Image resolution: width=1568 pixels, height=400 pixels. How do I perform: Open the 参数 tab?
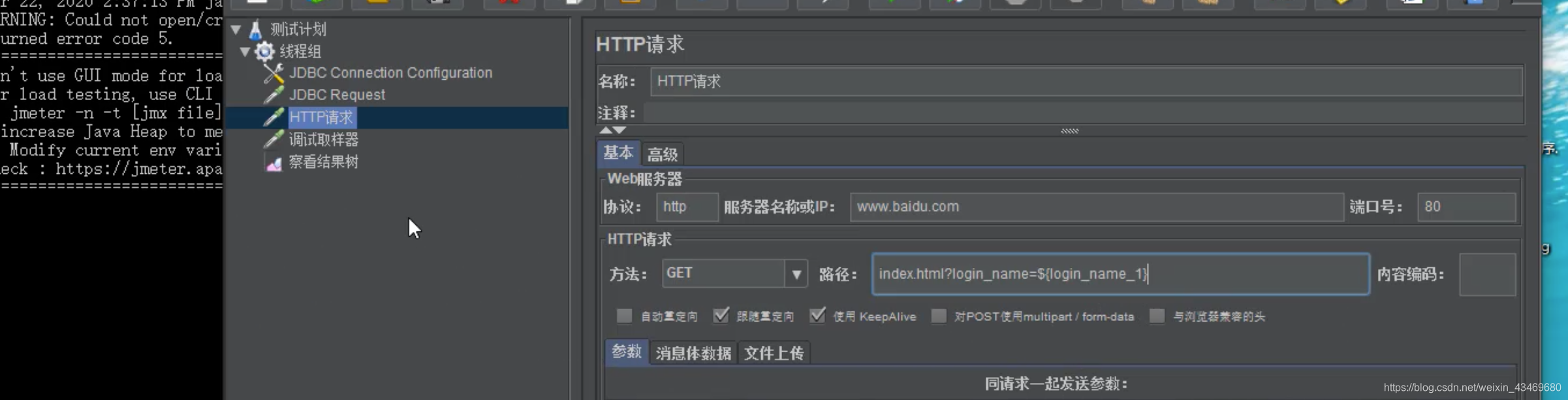[x=627, y=352]
